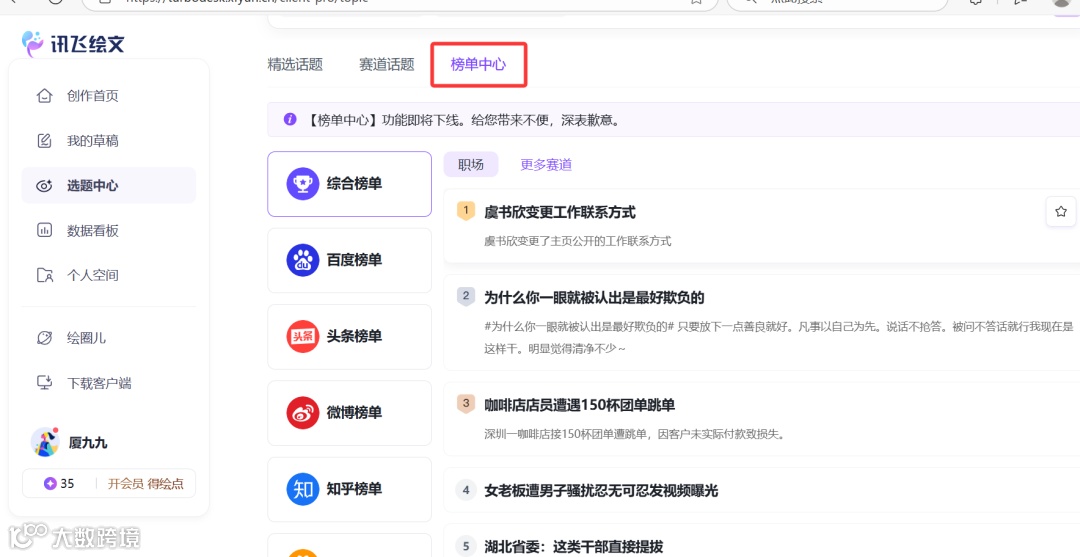
Task: Click the browser address bar
Action: point(399,2)
